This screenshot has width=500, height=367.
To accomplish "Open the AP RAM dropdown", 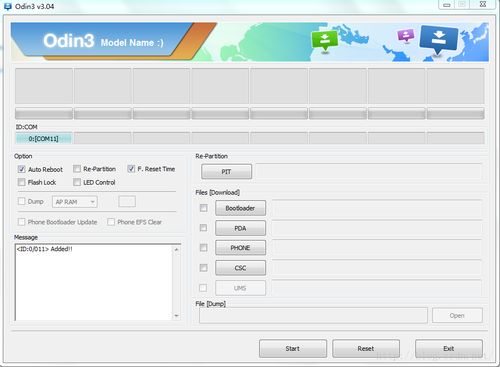I will 75,202.
